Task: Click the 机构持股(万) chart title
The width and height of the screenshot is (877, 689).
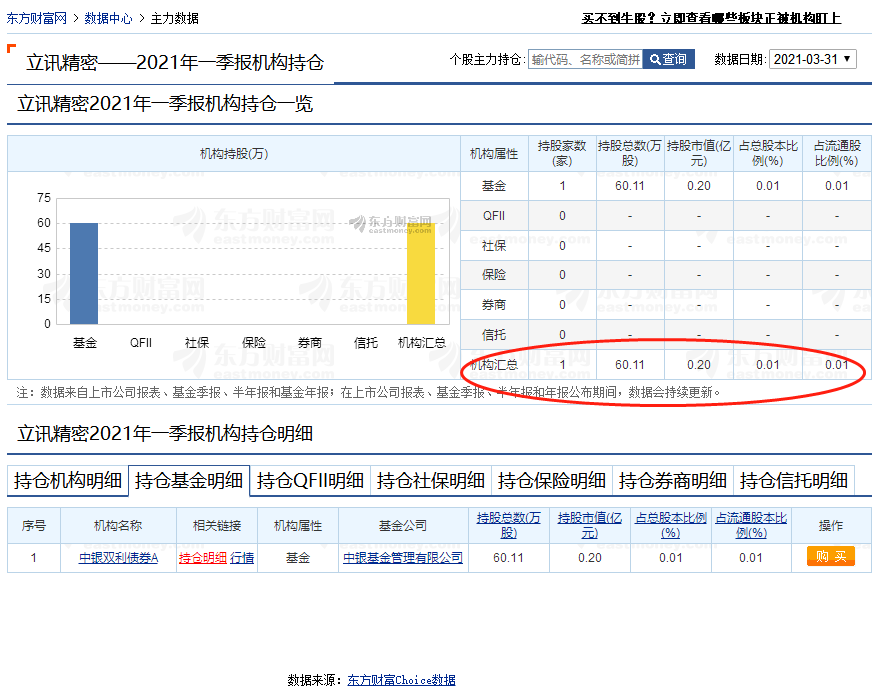Action: (234, 153)
